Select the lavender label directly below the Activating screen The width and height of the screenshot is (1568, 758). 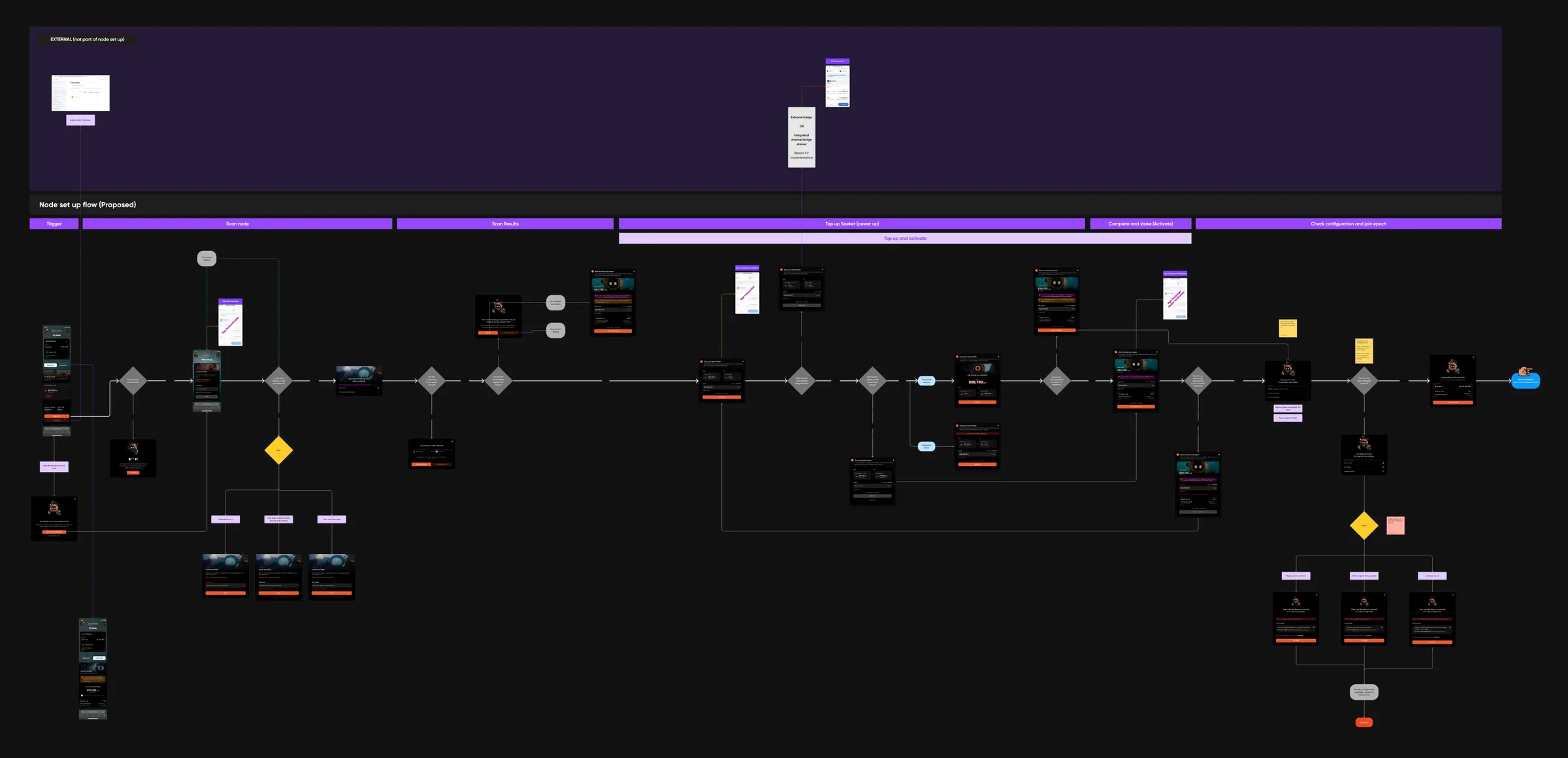point(1288,408)
